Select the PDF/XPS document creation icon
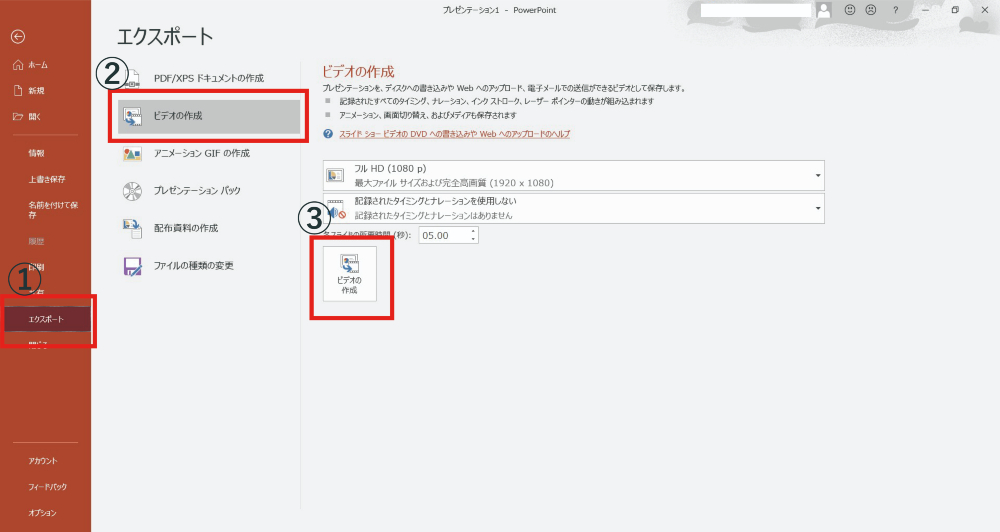This screenshot has height=532, width=1000. pos(132,78)
